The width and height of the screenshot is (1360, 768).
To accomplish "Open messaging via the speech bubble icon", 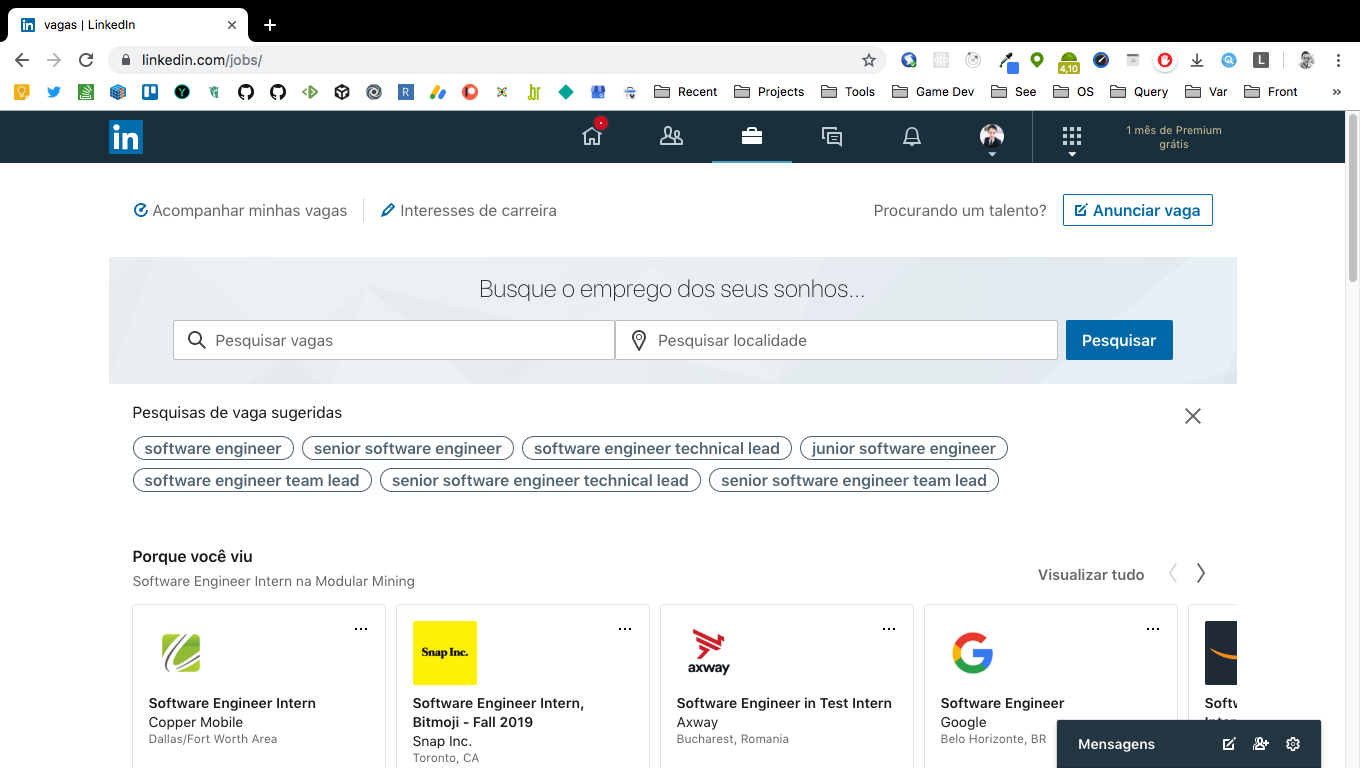I will click(831, 136).
